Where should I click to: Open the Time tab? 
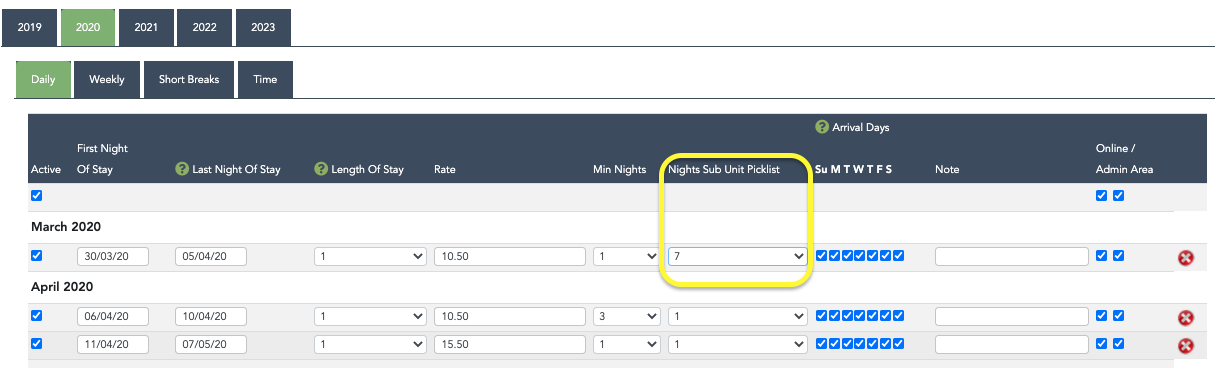click(265, 79)
